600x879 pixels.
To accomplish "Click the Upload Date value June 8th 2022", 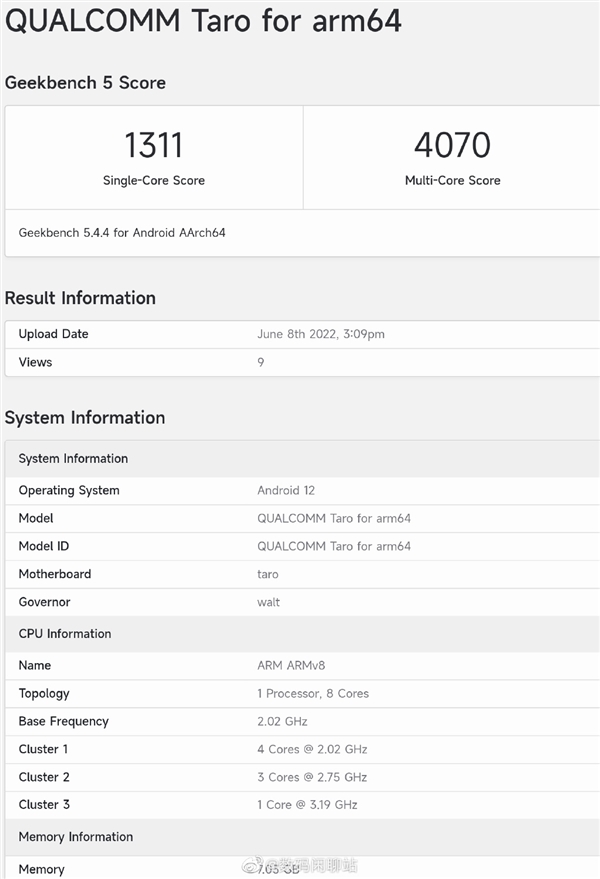I will tap(321, 334).
